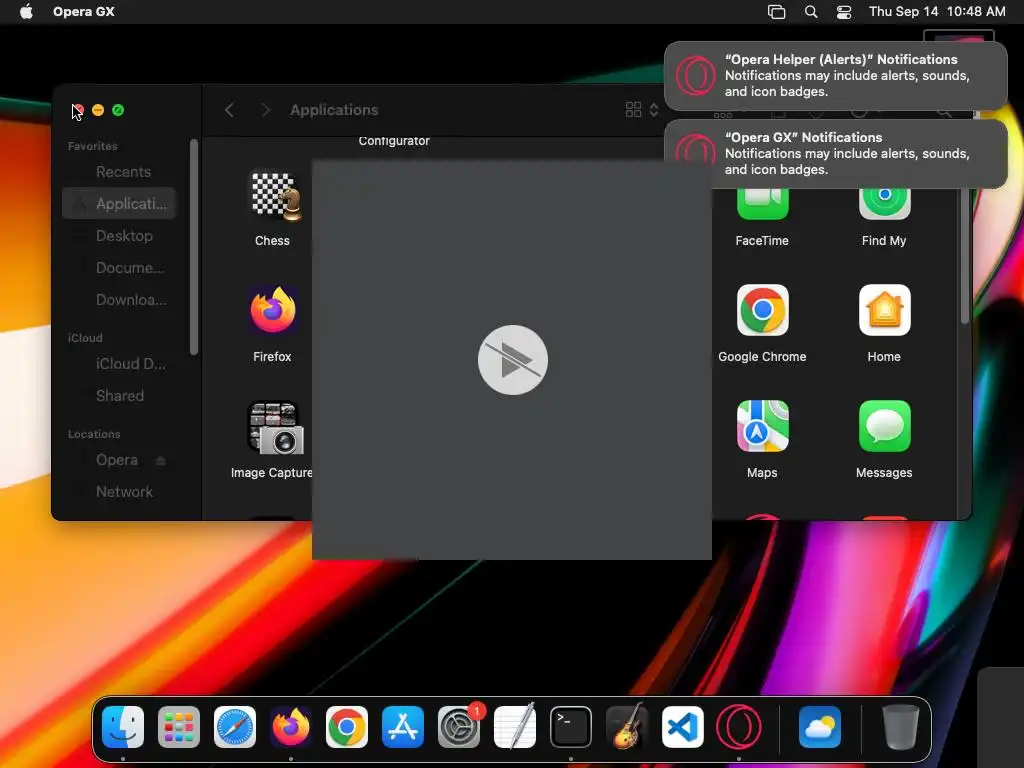This screenshot has width=1024, height=768.
Task: Click the date and time in menu bar
Action: point(937,11)
